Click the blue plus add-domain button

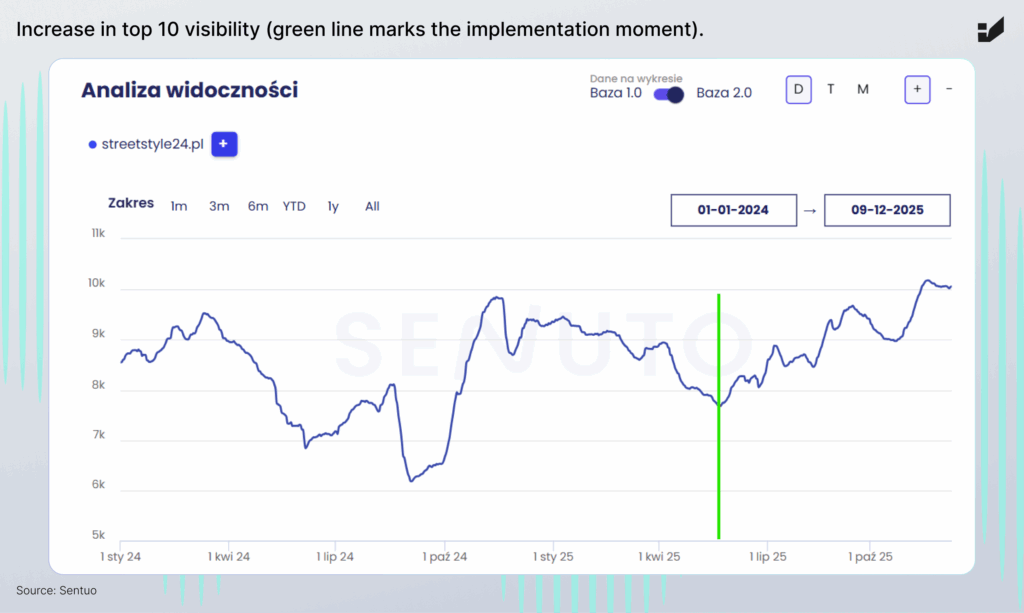223,144
